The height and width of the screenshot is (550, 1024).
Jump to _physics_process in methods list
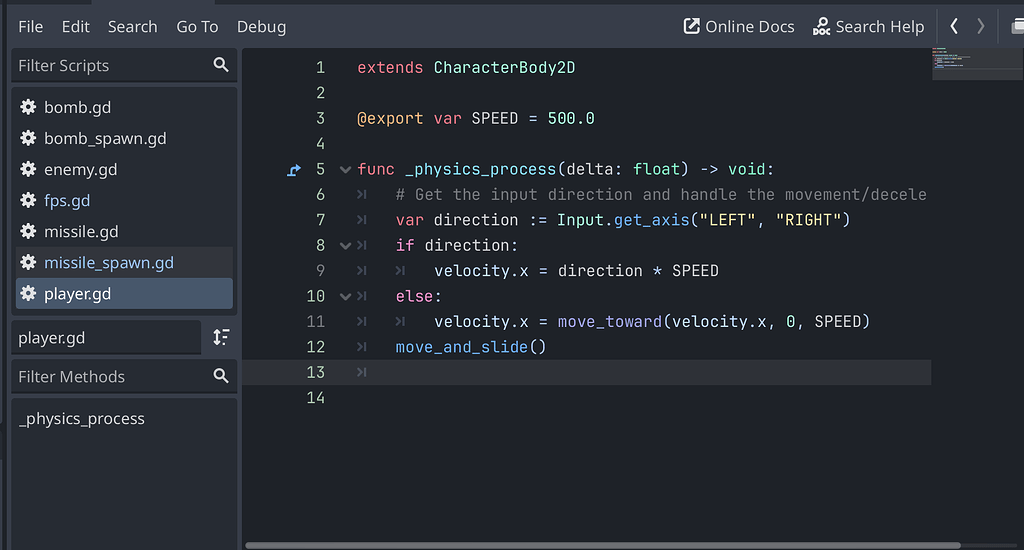click(82, 418)
